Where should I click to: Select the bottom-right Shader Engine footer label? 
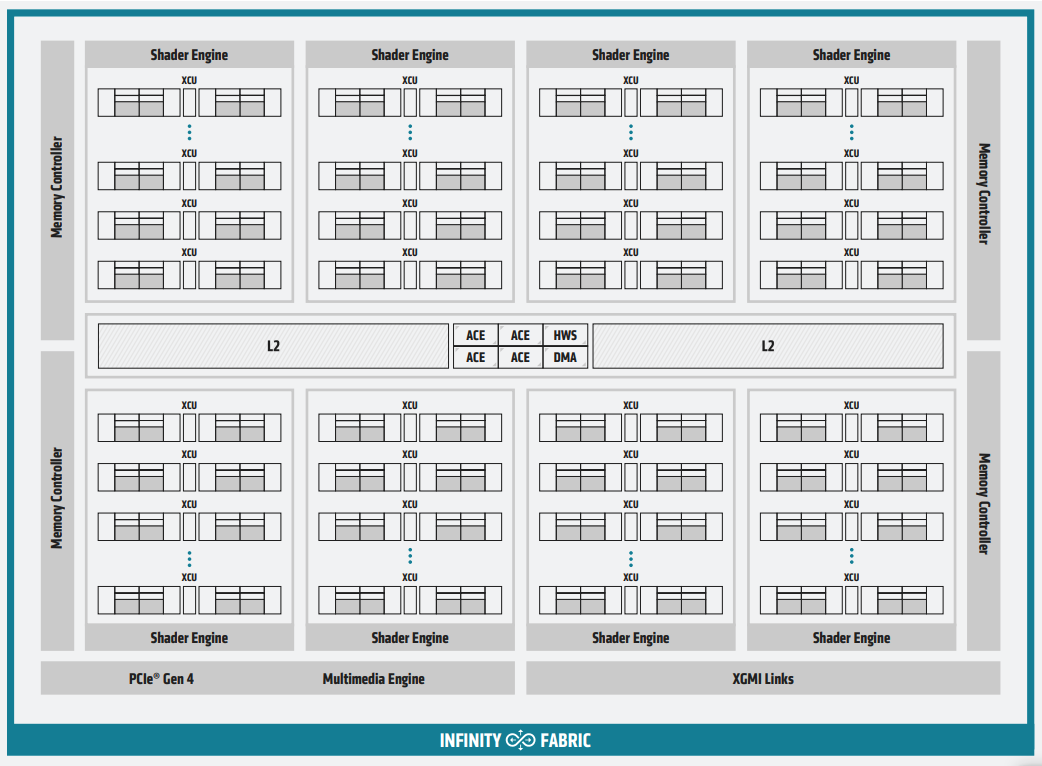pos(851,638)
